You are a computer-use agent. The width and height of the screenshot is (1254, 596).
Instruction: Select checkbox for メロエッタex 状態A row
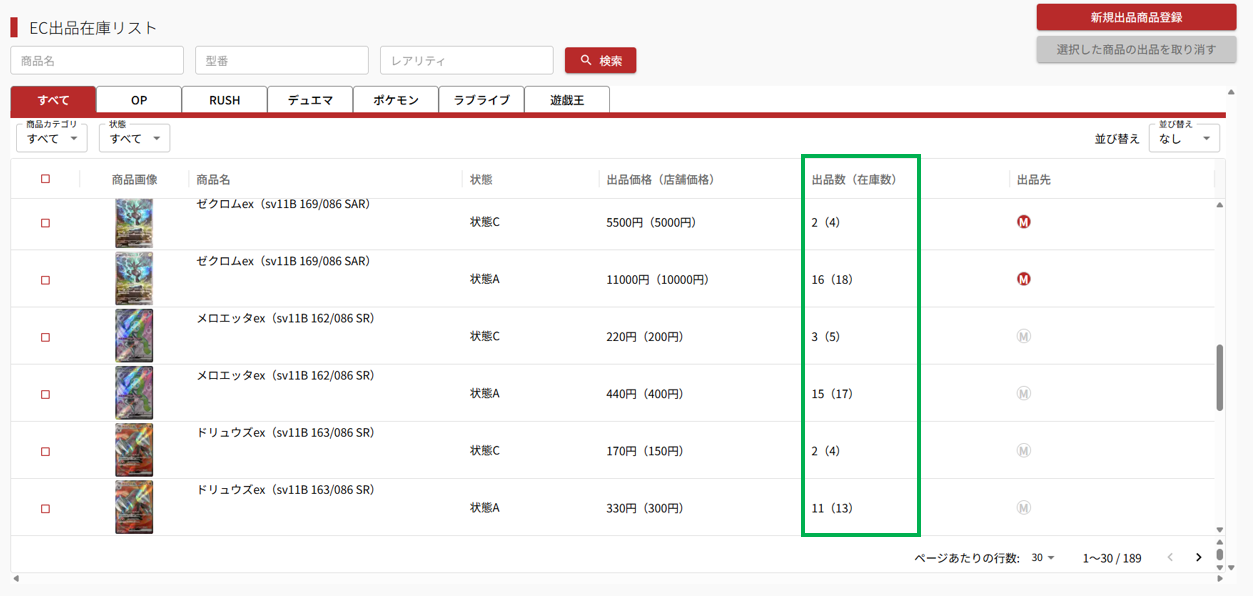(45, 394)
